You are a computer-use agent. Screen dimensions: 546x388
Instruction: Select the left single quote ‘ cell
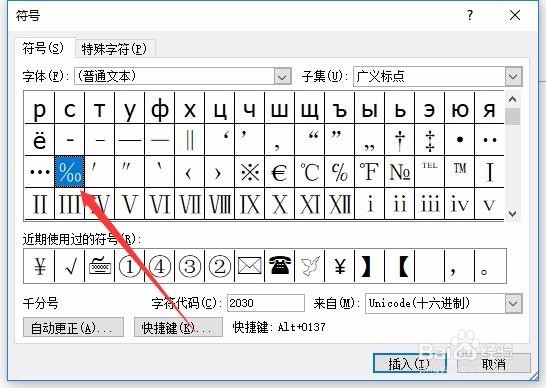(x=219, y=140)
